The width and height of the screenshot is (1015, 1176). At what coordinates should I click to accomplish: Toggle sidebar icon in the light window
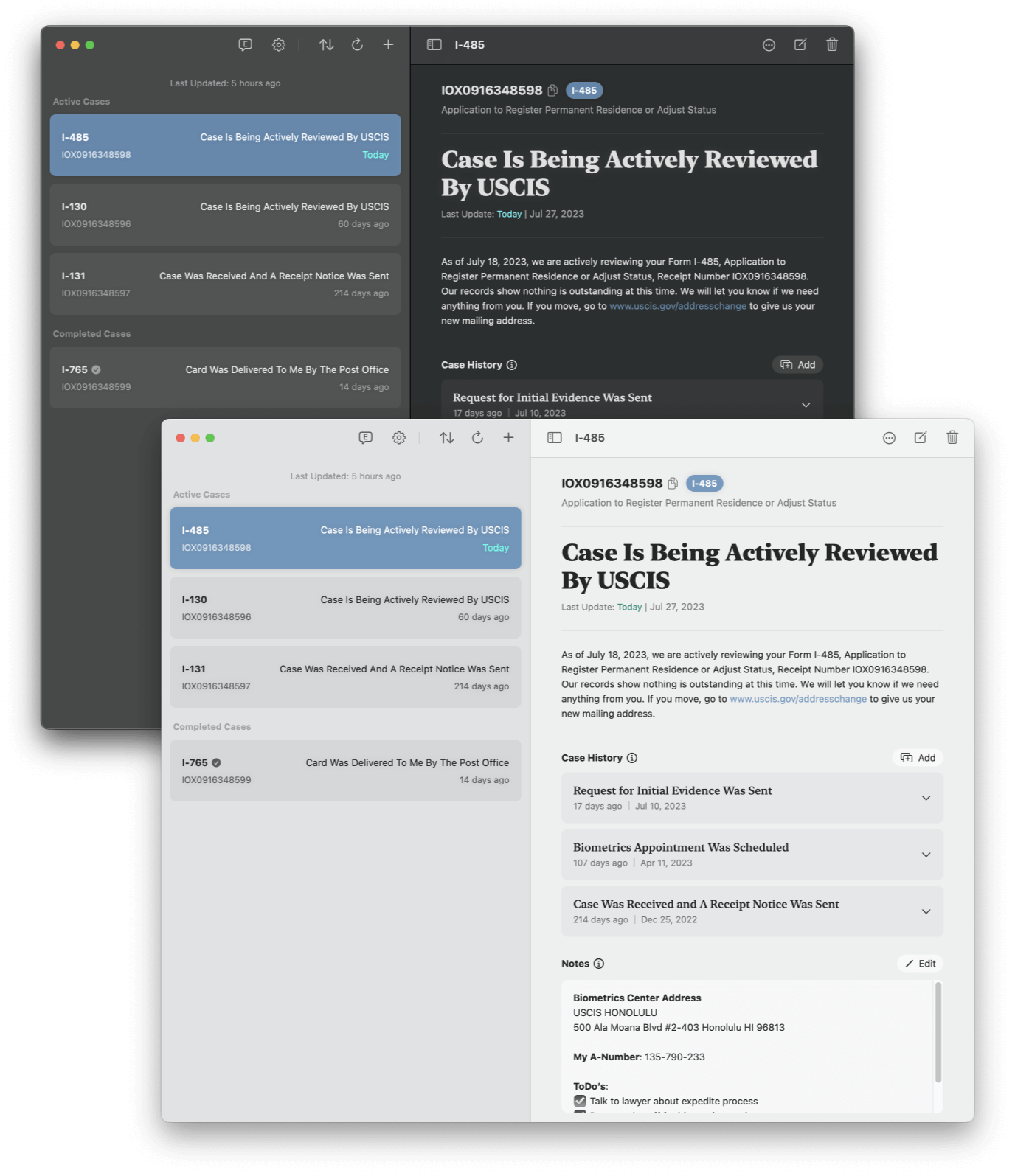coord(554,438)
